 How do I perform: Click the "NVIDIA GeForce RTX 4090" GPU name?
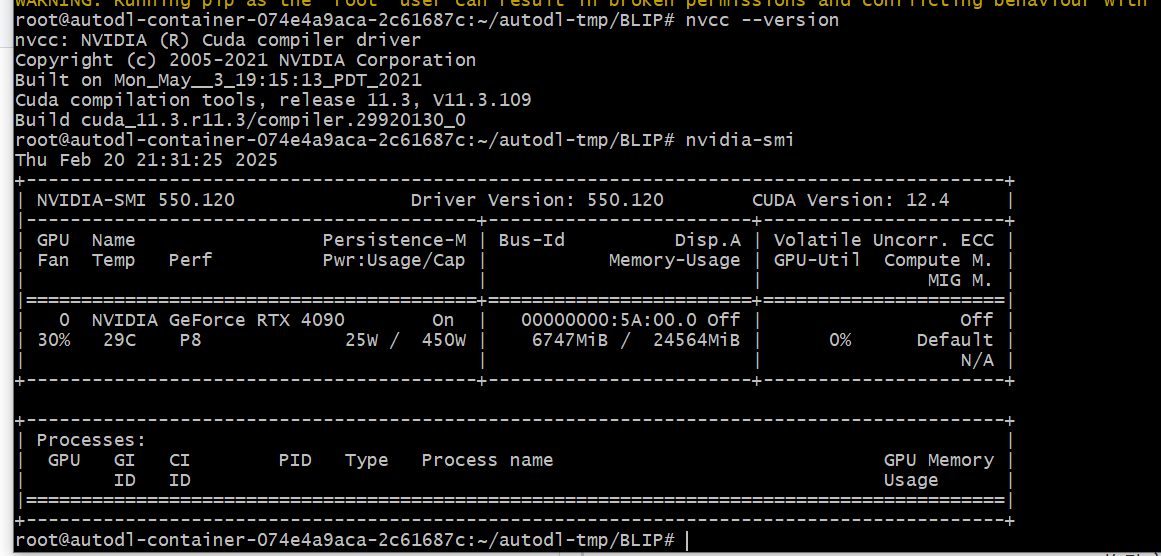(x=218, y=320)
